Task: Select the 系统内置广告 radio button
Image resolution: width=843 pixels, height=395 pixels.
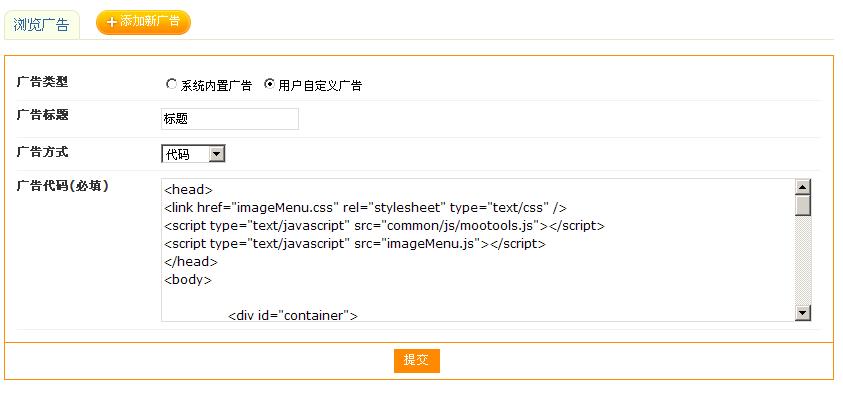Action: pos(171,84)
